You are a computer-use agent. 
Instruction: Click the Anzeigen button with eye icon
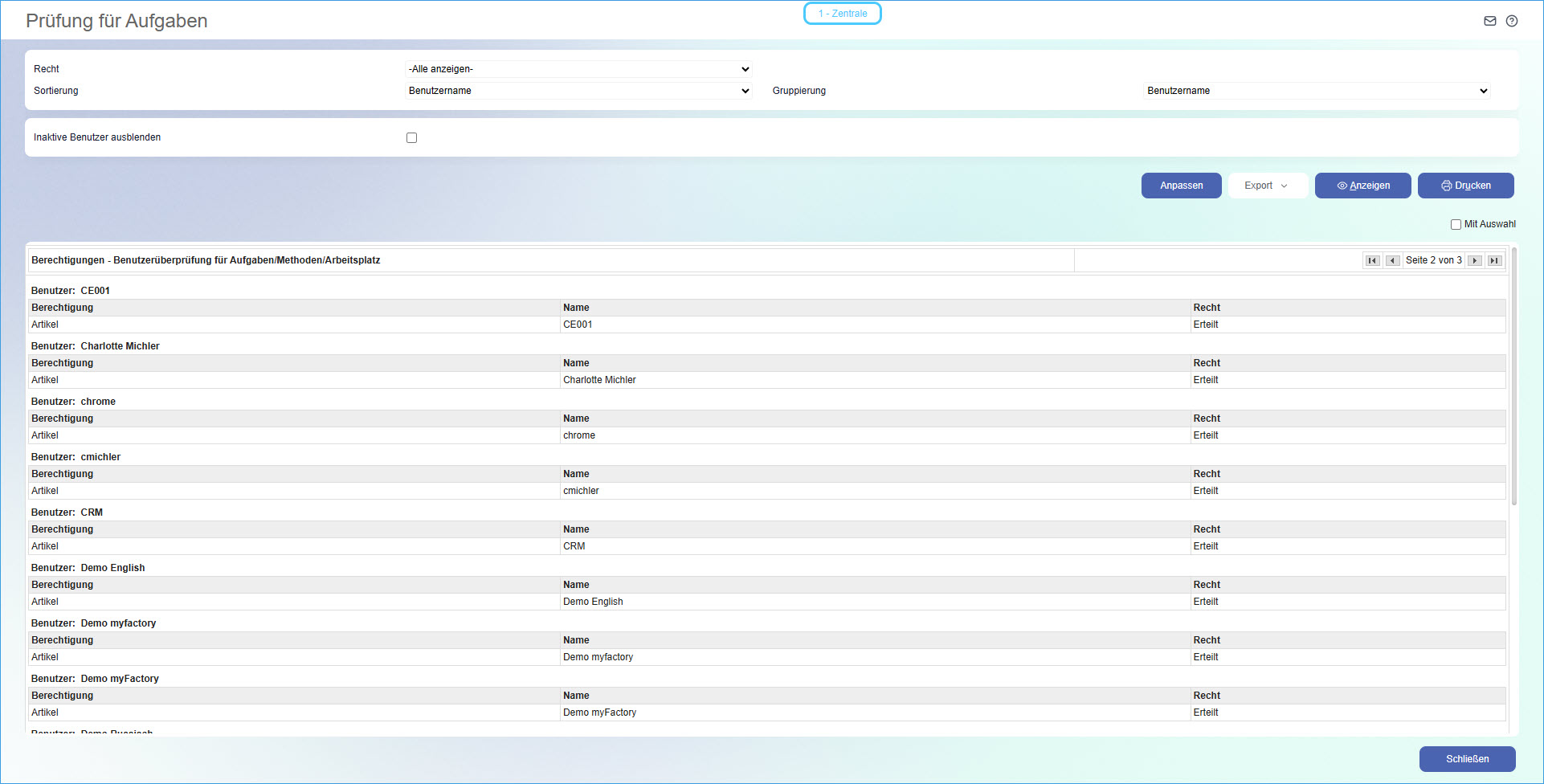point(1362,186)
